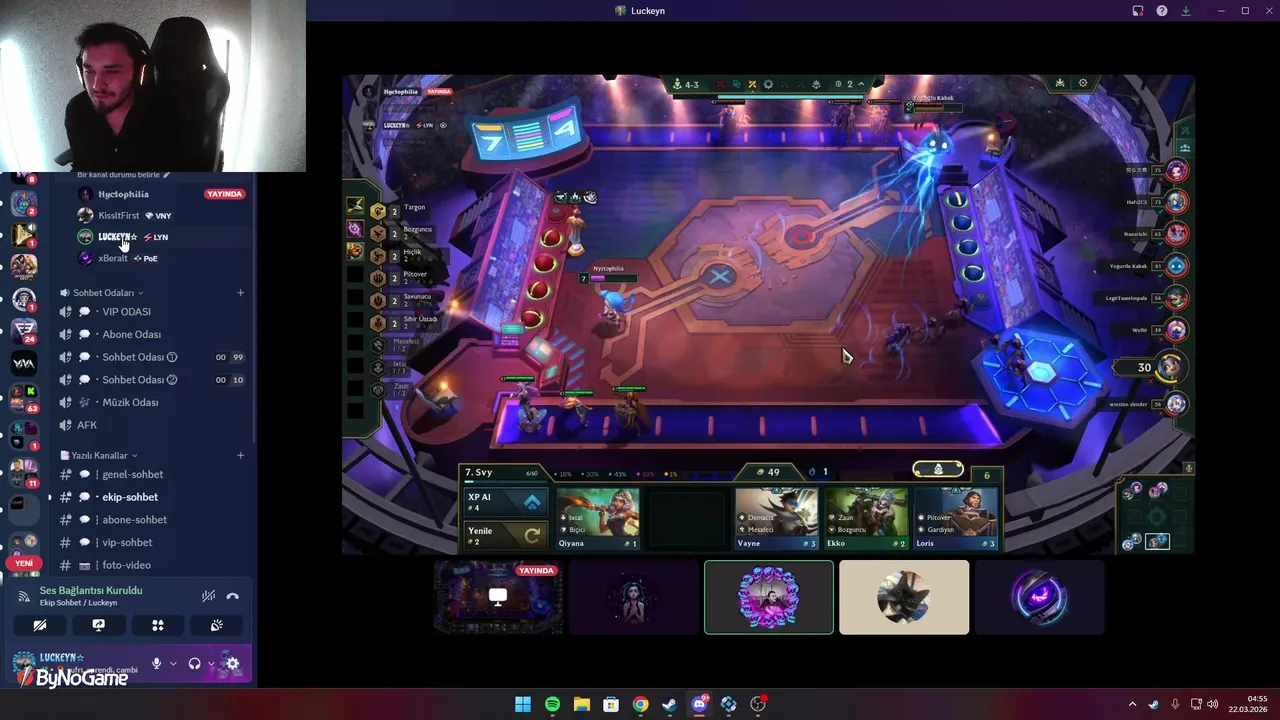Screen dimensions: 1280x720
Task: Open server with 63 badge in sidebar
Action: (24, 399)
